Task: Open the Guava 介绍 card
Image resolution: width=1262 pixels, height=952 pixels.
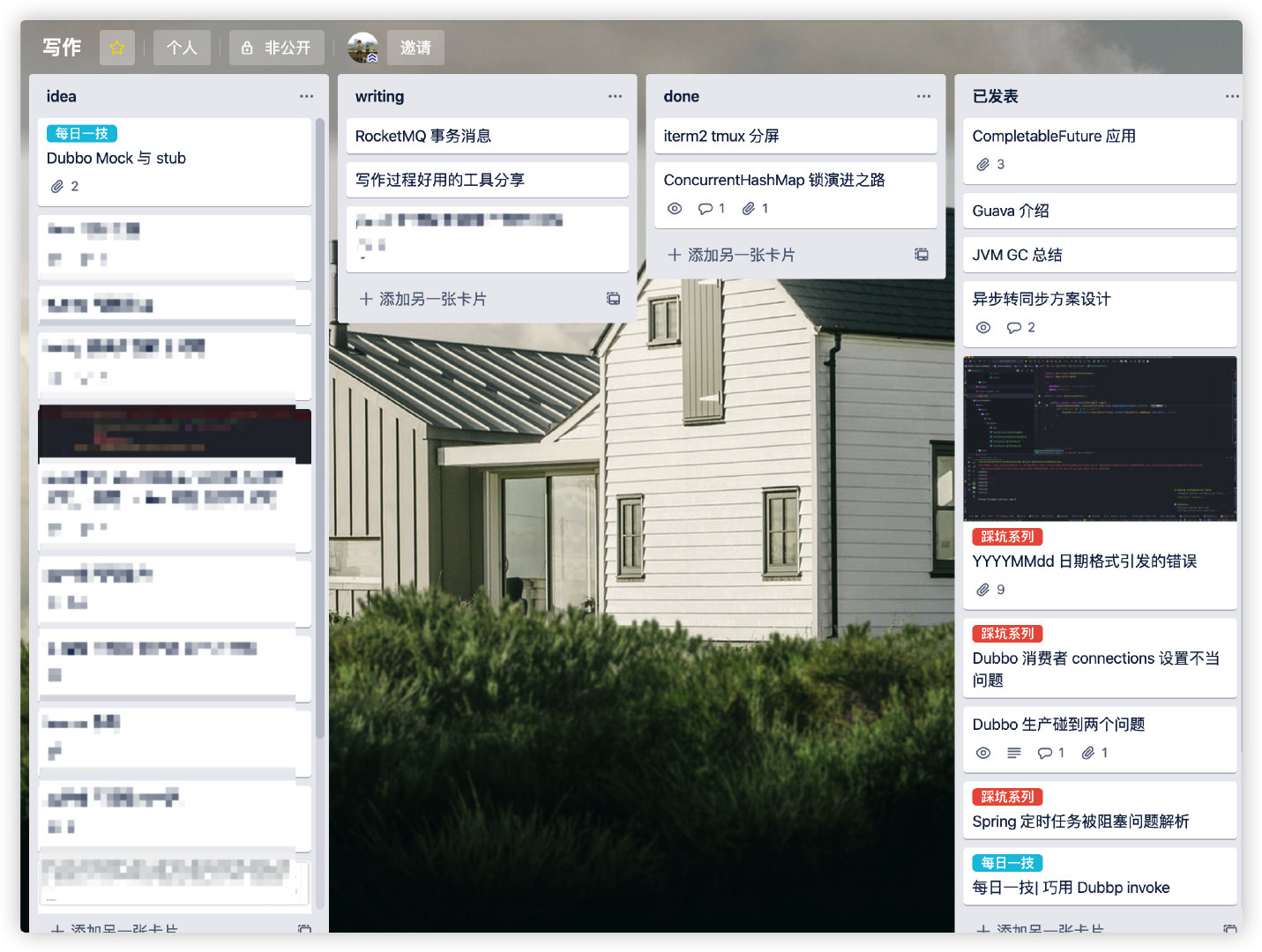Action: click(x=1101, y=211)
